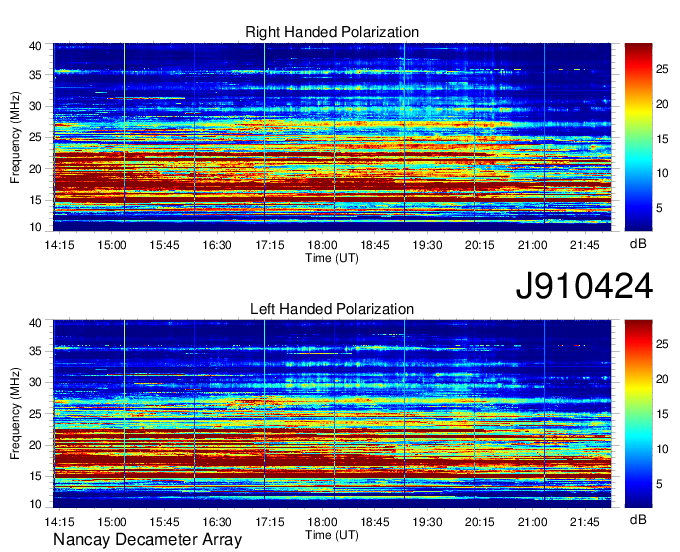Click the "21:45" time tick under the Left Handed plot
This screenshot has height=552, width=680.
585,522
